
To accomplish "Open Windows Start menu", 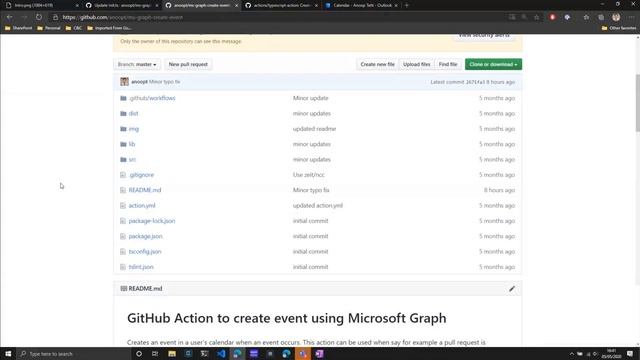I will 8,353.
